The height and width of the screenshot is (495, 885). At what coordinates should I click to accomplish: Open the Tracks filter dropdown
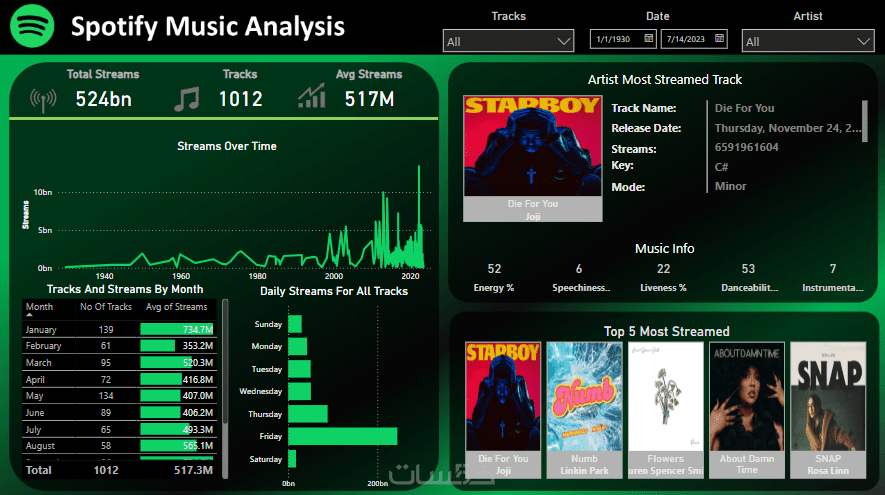point(508,41)
